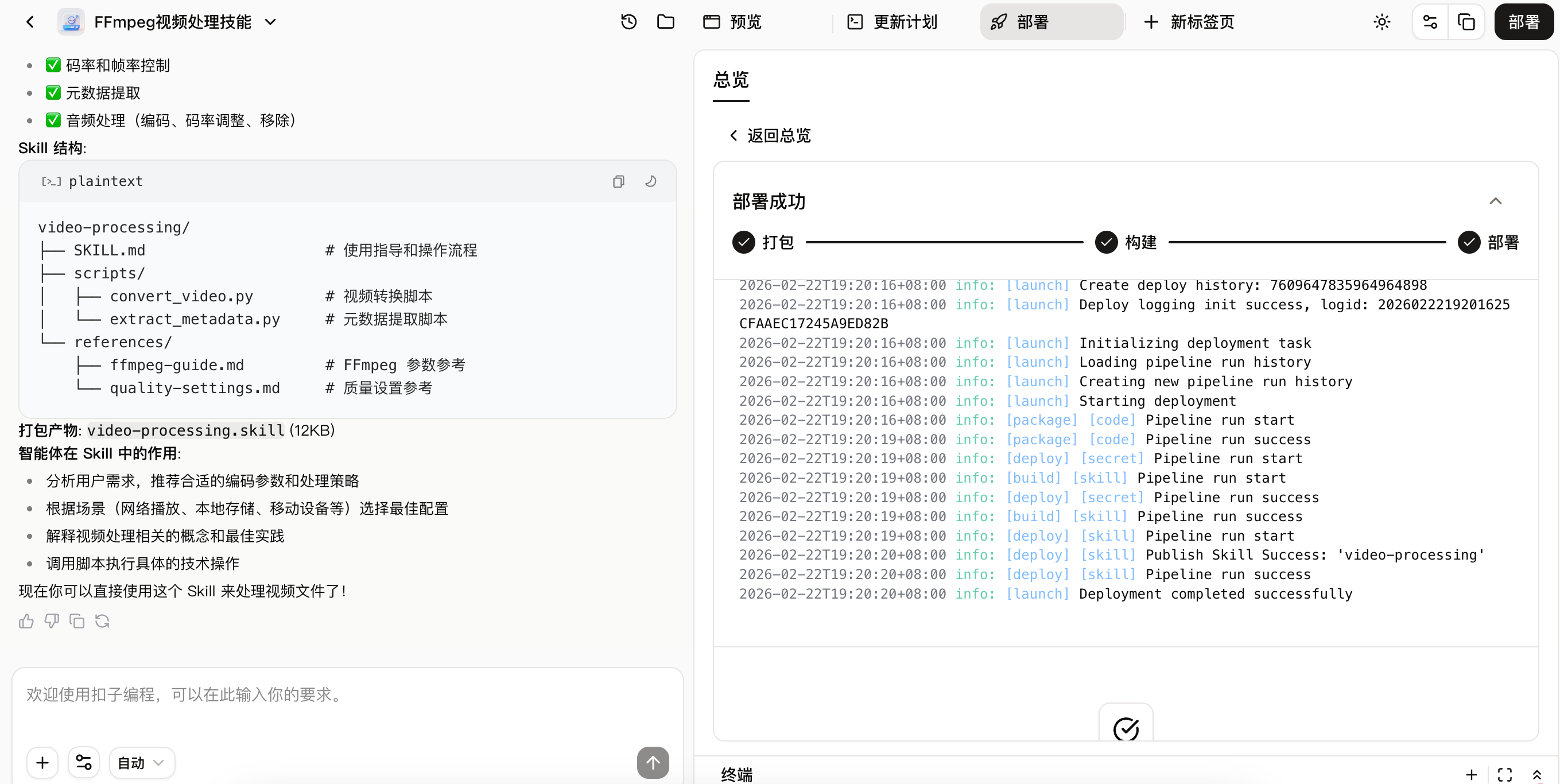Toggle the code block dark theme moon icon
The width and height of the screenshot is (1560, 784).
[650, 181]
